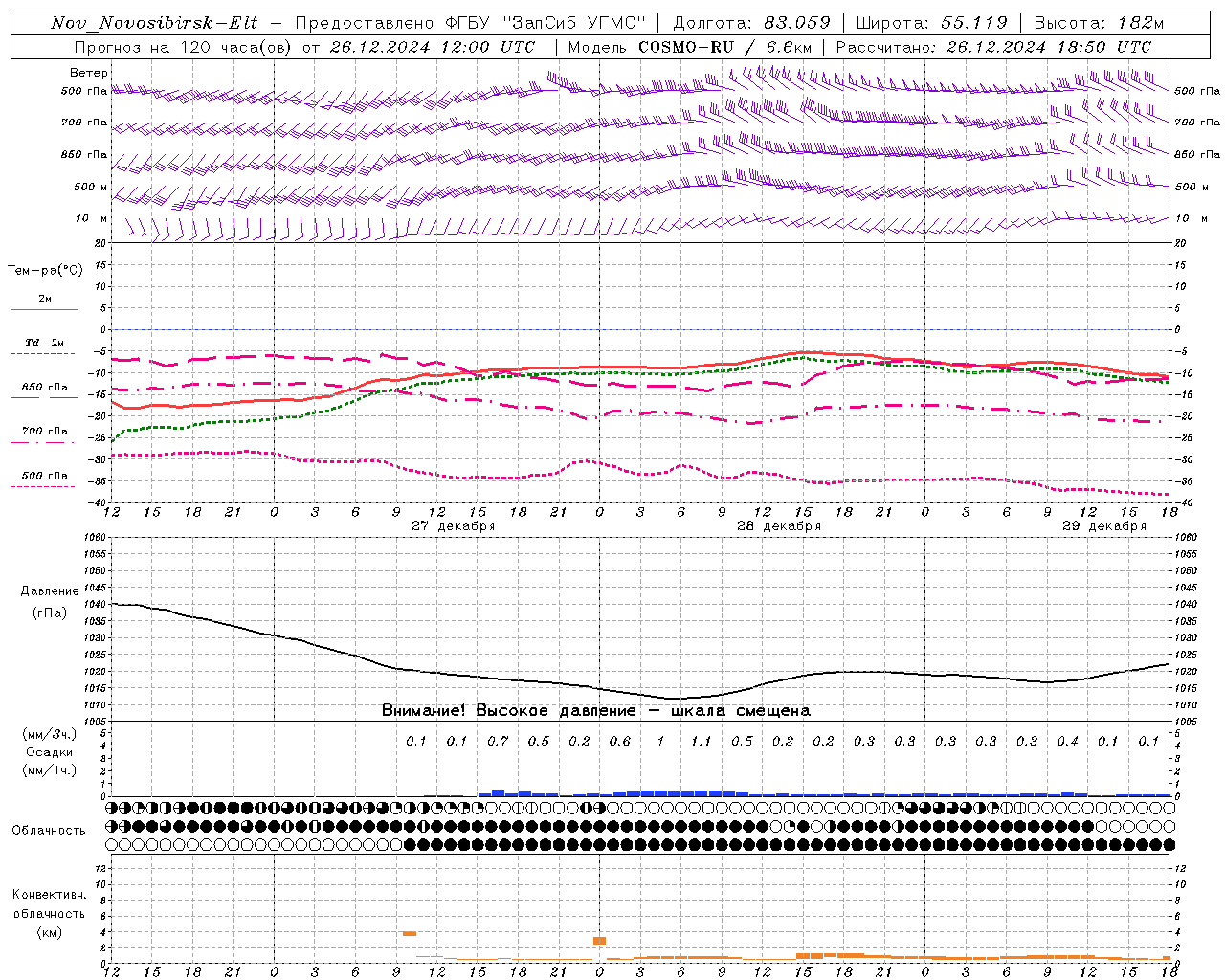Click the tallest blue precipitation bar on 27 December
This screenshot has height=980, width=1225.
[498, 792]
